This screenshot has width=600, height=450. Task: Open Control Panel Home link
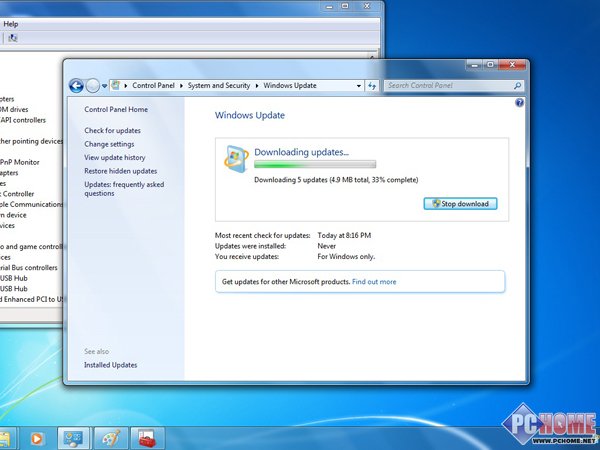[x=116, y=109]
